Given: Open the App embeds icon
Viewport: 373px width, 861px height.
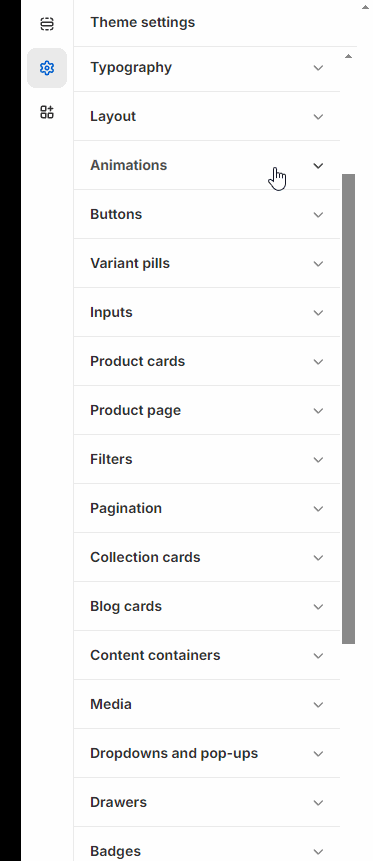Looking at the screenshot, I should [x=47, y=112].
